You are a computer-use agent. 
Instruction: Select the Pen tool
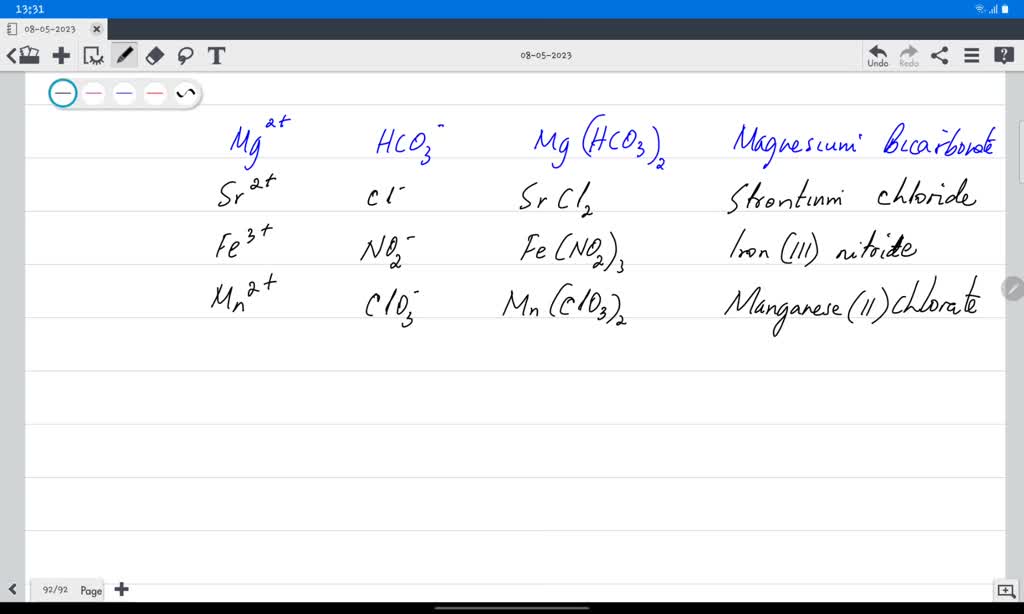click(x=124, y=55)
